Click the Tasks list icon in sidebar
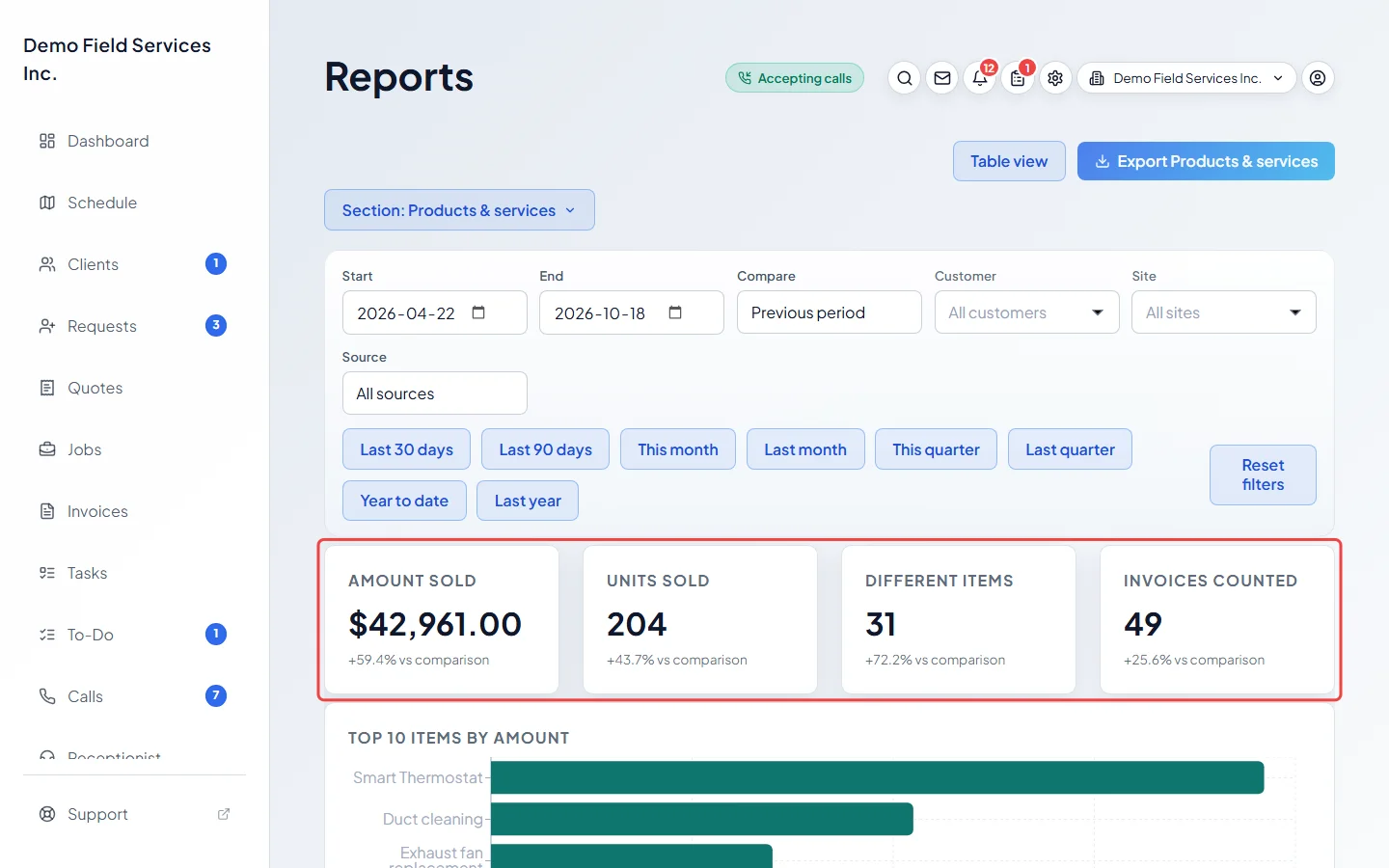 pyautogui.click(x=47, y=573)
